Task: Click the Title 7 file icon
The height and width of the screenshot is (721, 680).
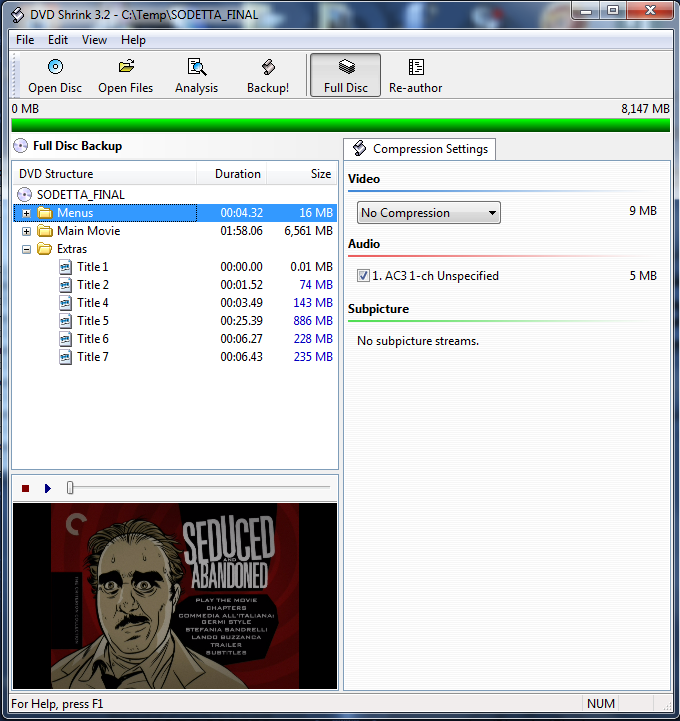Action: point(65,357)
